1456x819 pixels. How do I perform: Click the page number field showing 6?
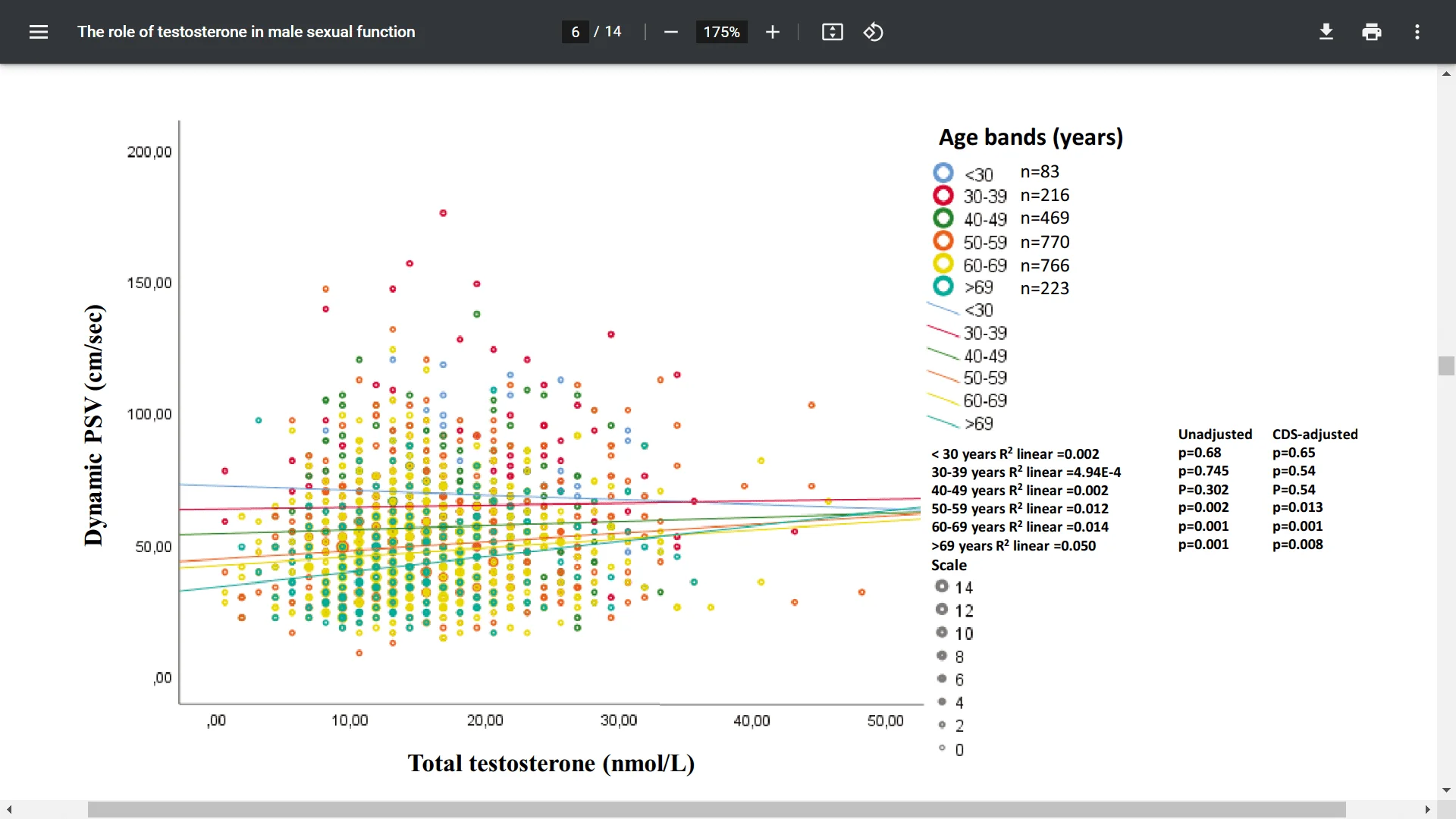point(576,32)
